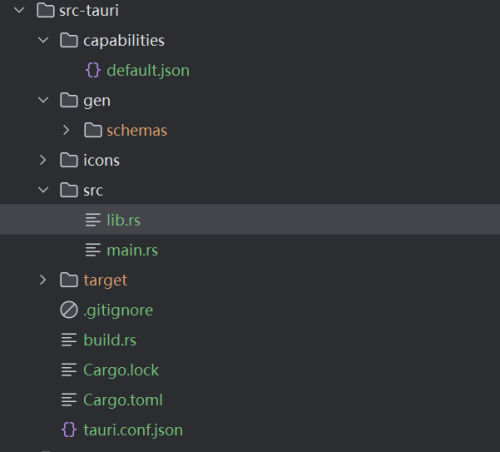Expand the schemas folder arrow

coord(66,130)
